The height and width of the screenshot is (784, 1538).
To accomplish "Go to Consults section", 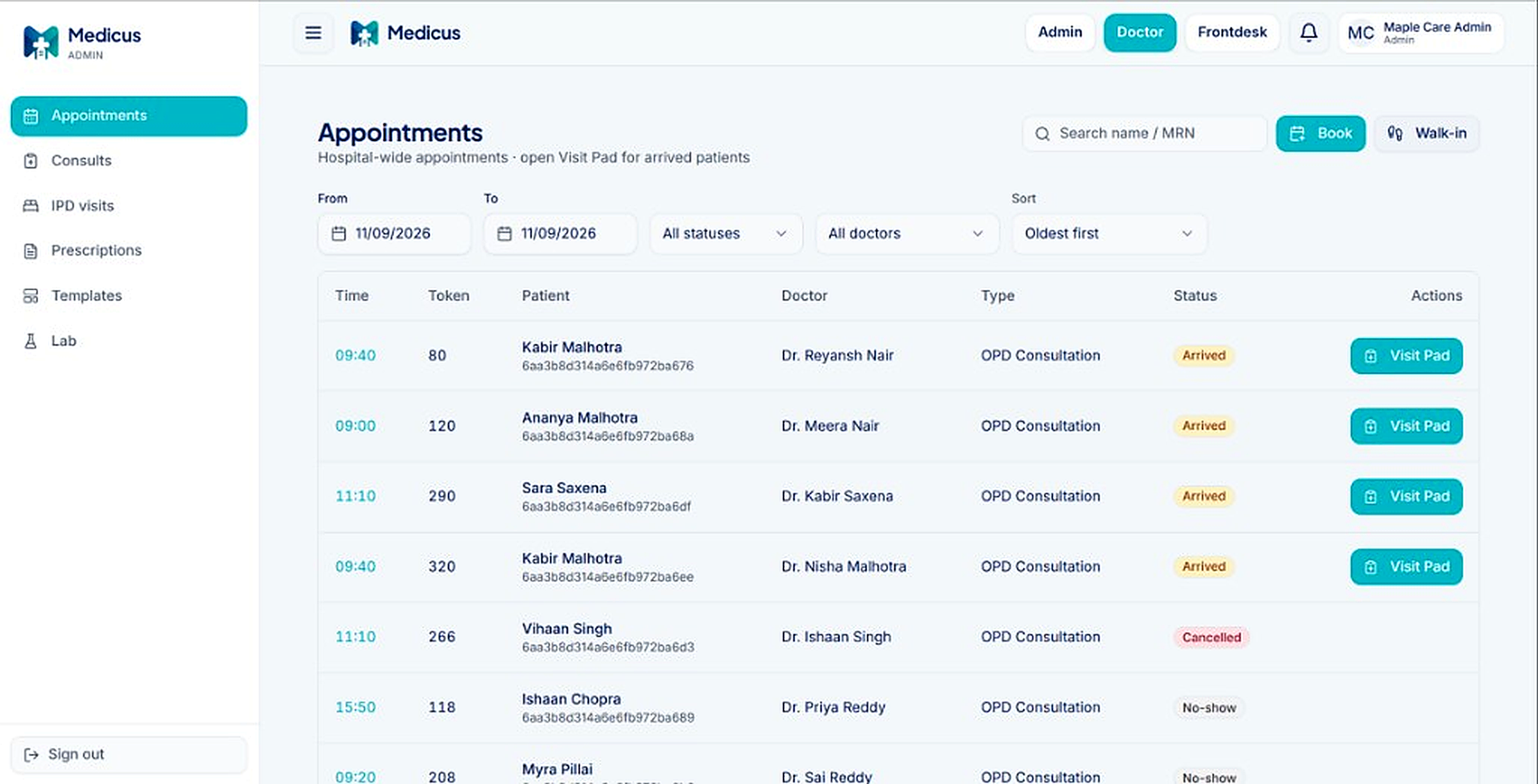I will [129, 161].
